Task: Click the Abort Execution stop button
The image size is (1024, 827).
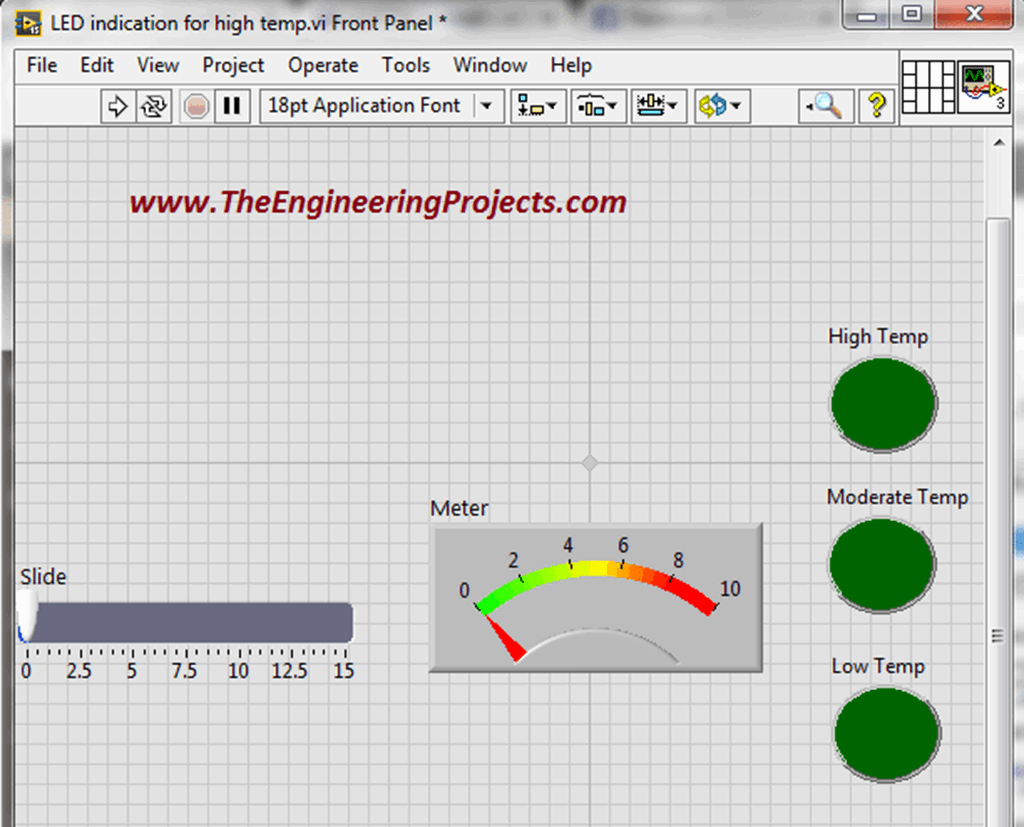Action: click(196, 106)
